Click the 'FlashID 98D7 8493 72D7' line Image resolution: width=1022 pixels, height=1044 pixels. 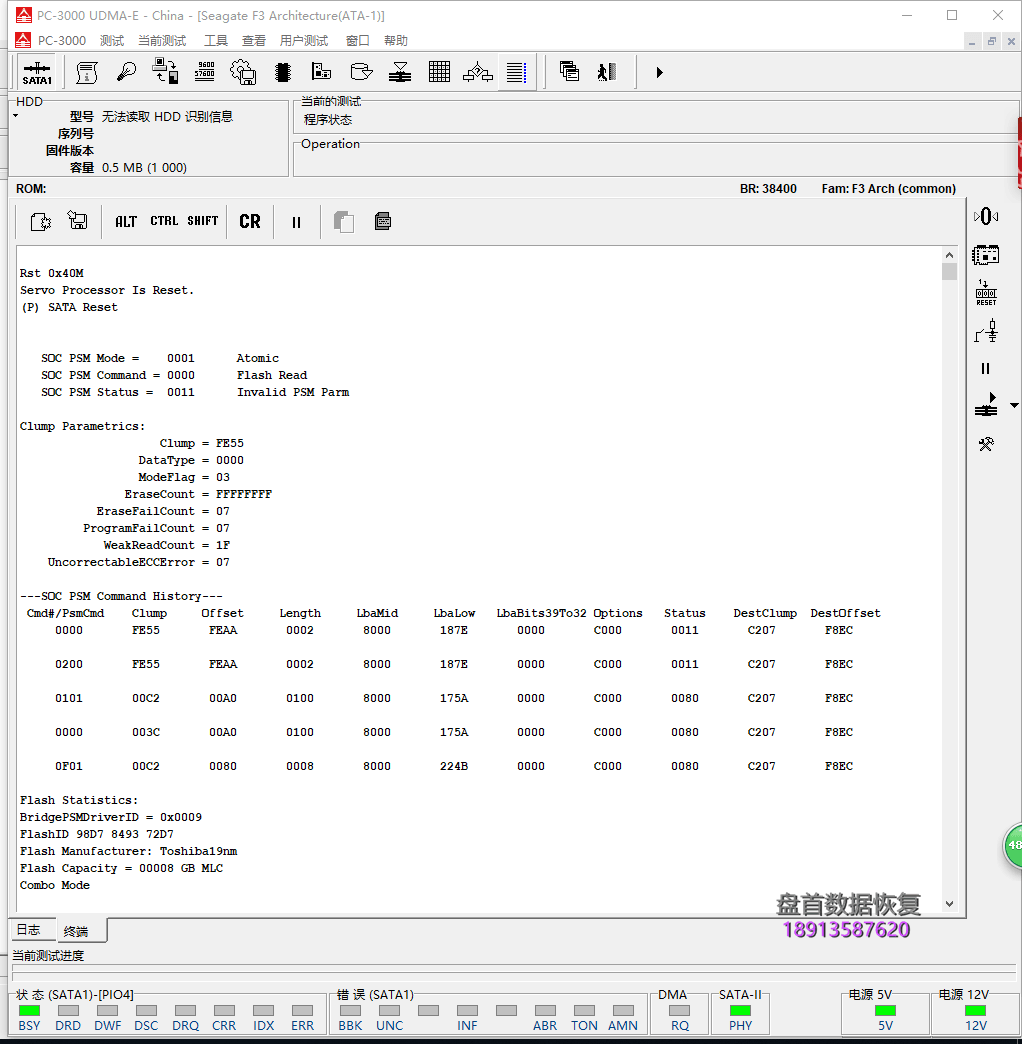click(97, 834)
